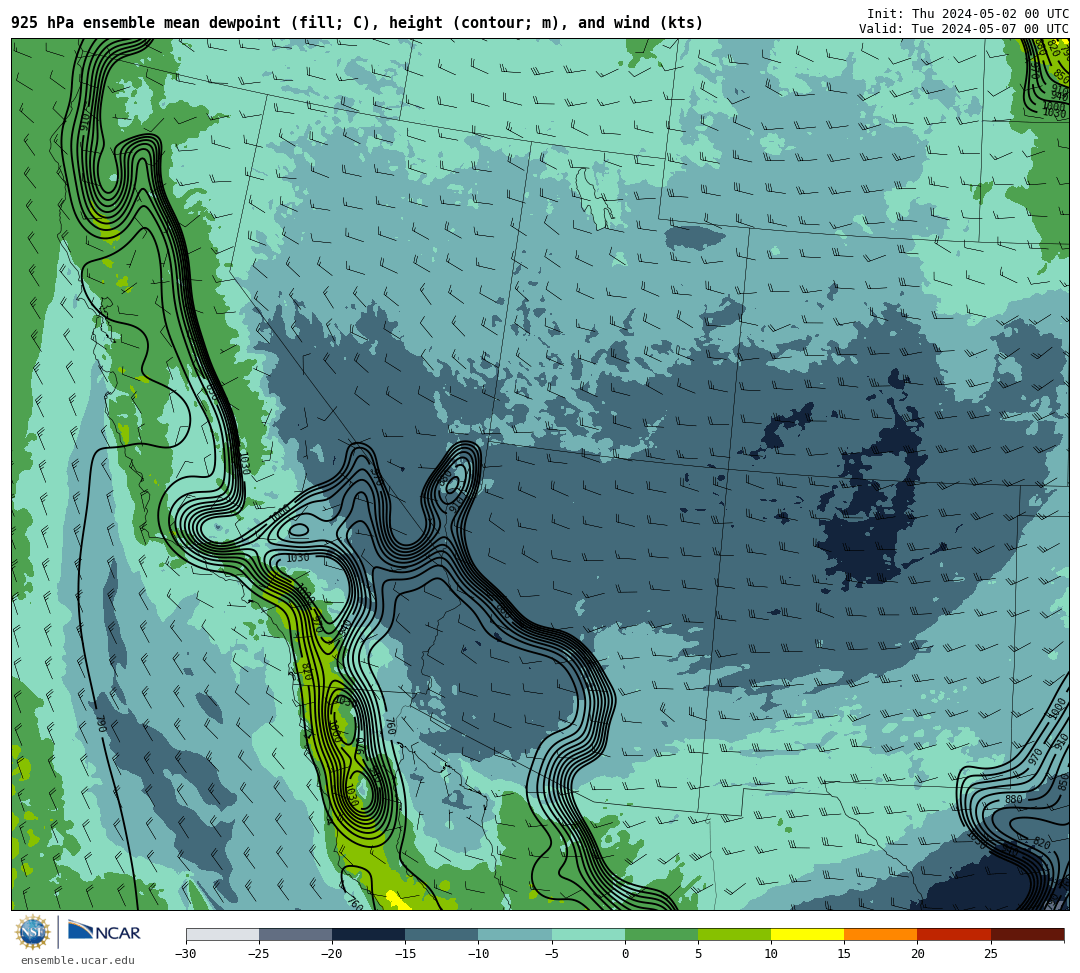Viewport: 1080px width, 973px height.
Task: Click the -10 to -5 teal swatch
Action: pyautogui.click(x=515, y=934)
